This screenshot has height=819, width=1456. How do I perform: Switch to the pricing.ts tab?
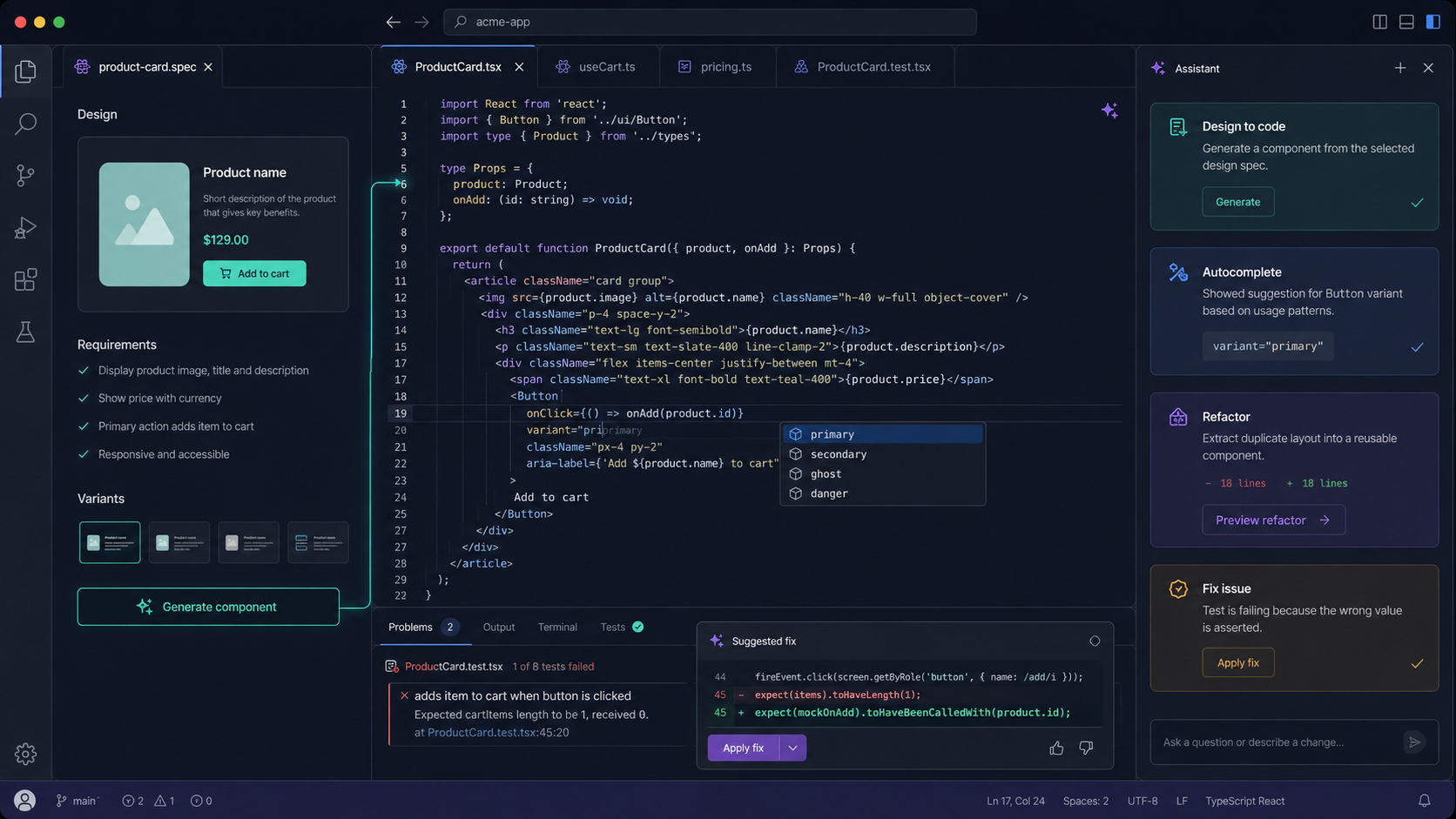click(x=717, y=67)
